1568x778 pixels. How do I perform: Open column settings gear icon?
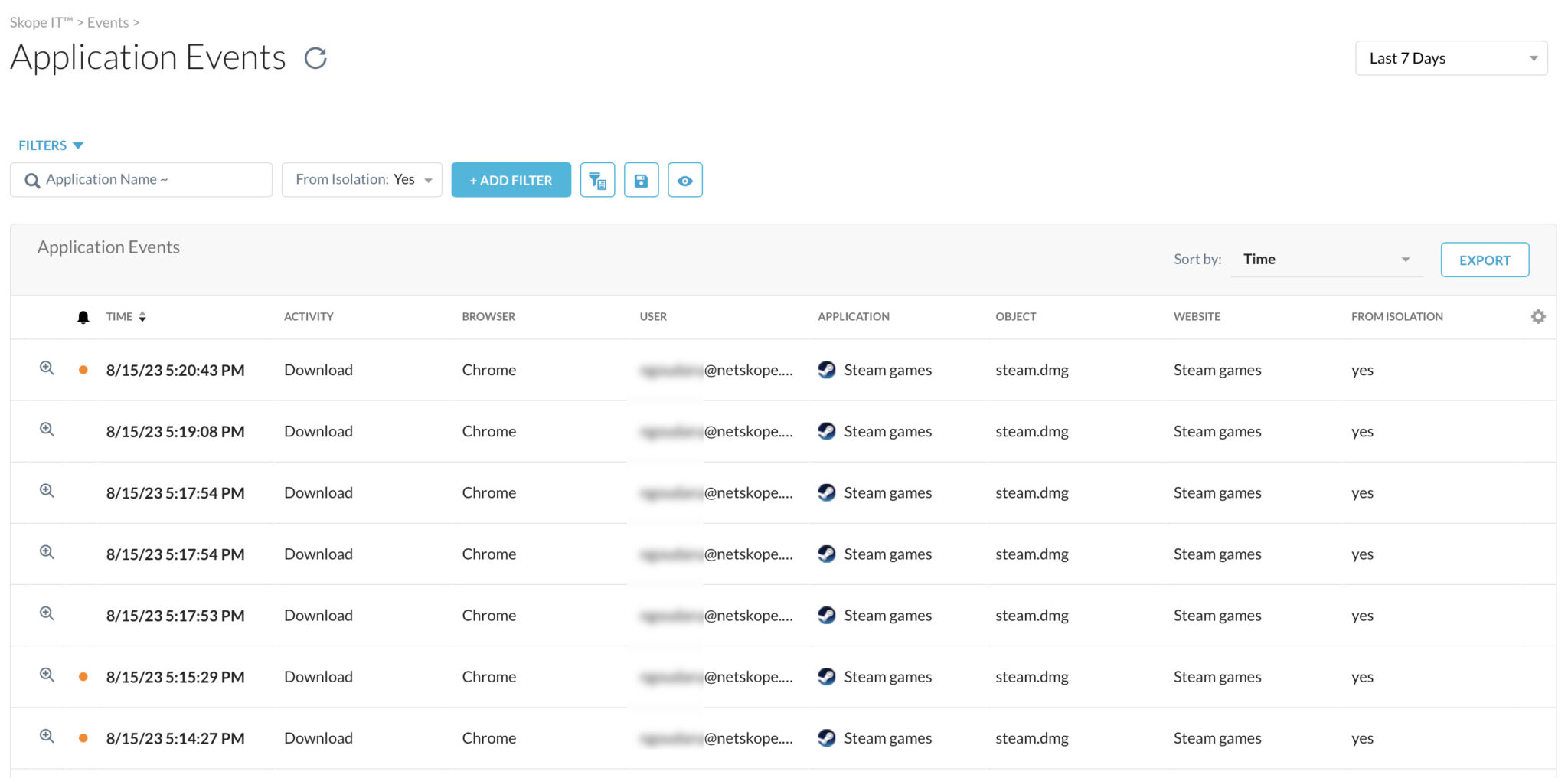pos(1537,316)
